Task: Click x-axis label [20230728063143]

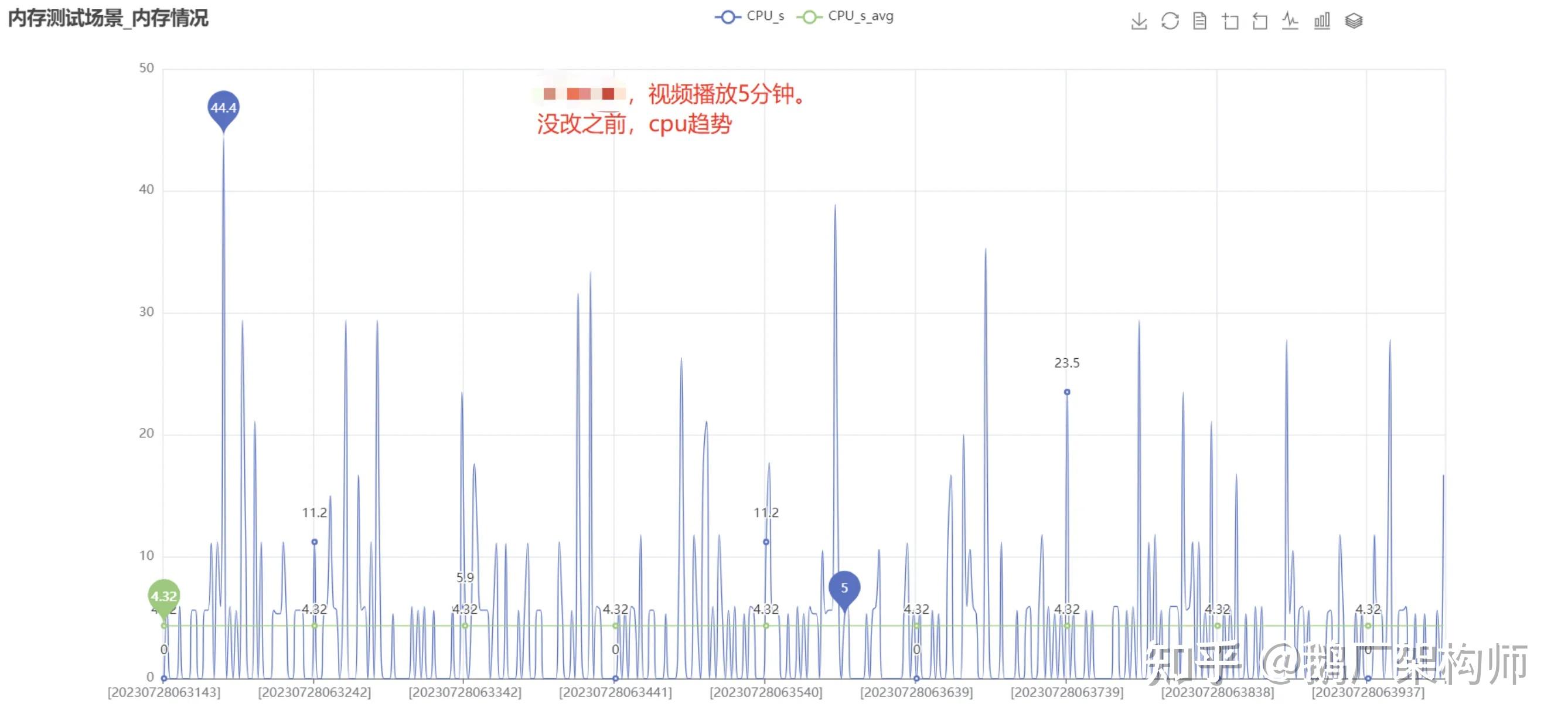Action: (x=163, y=692)
